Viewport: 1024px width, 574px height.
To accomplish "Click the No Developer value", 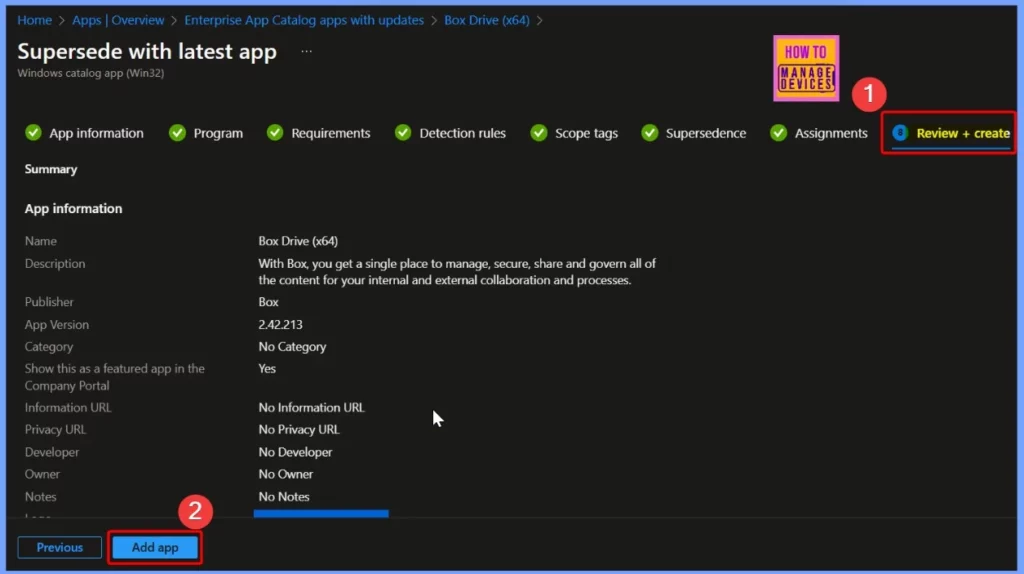I will pos(295,452).
